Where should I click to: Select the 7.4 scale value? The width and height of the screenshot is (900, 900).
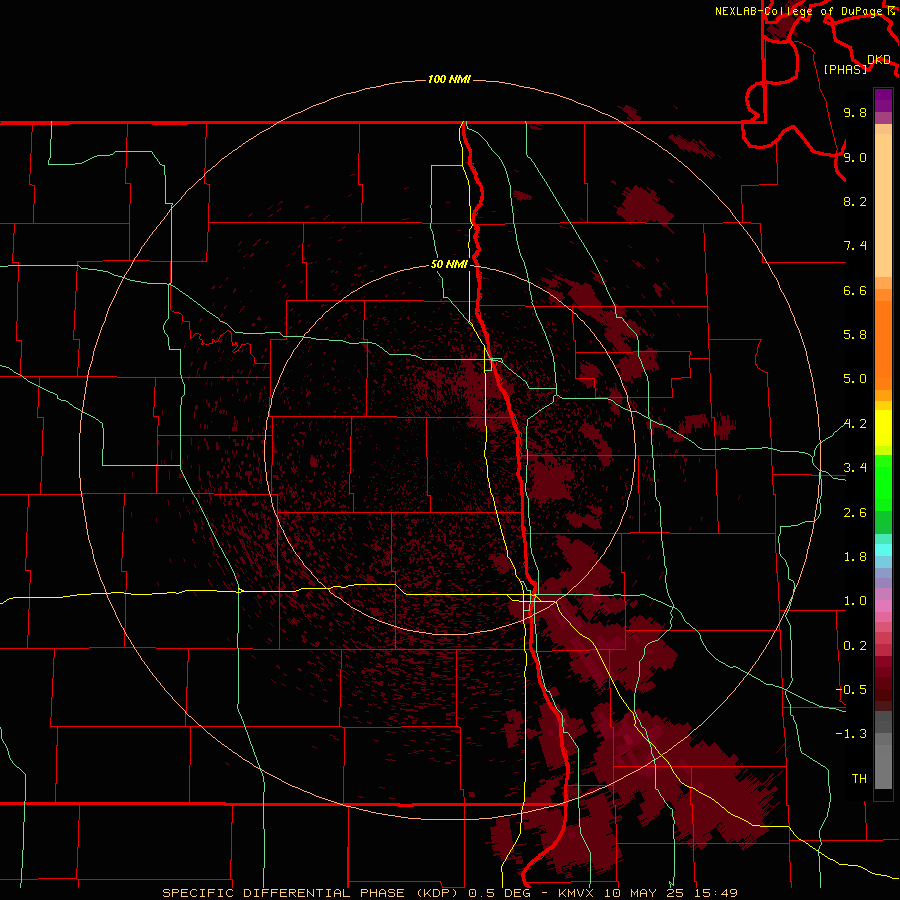855,246
